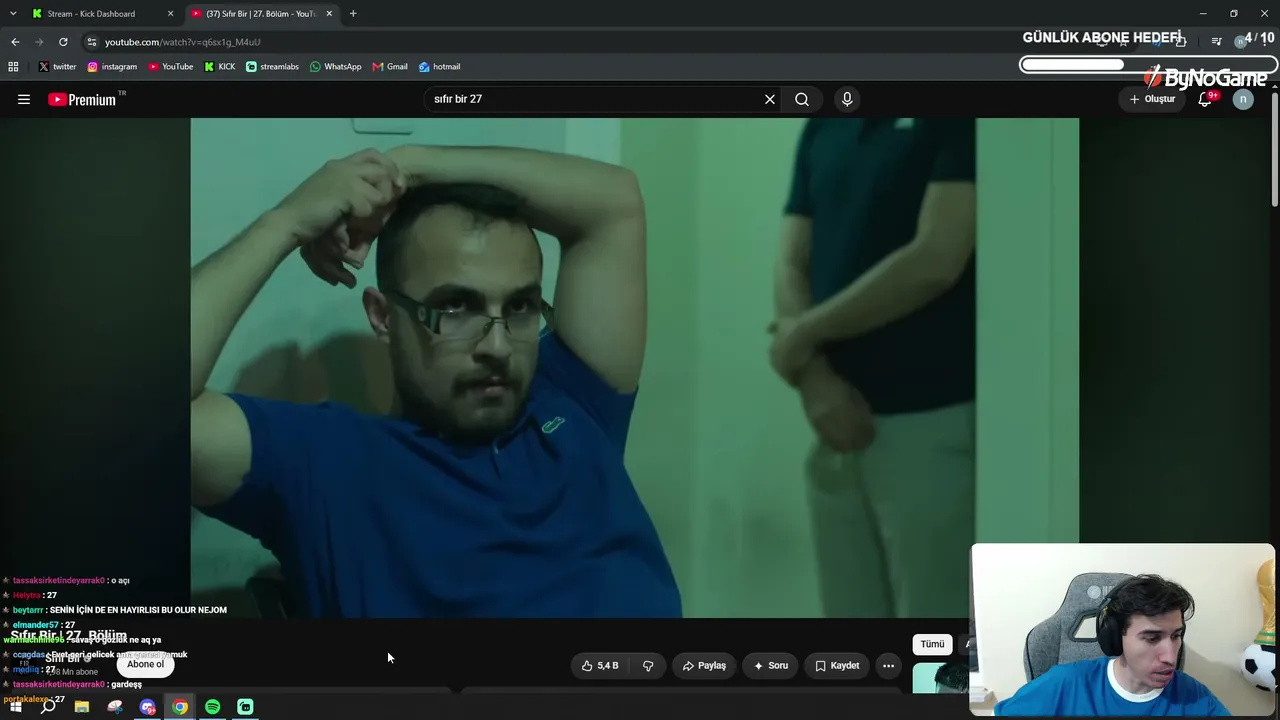Go to YouTube Premium home logo

[82, 99]
